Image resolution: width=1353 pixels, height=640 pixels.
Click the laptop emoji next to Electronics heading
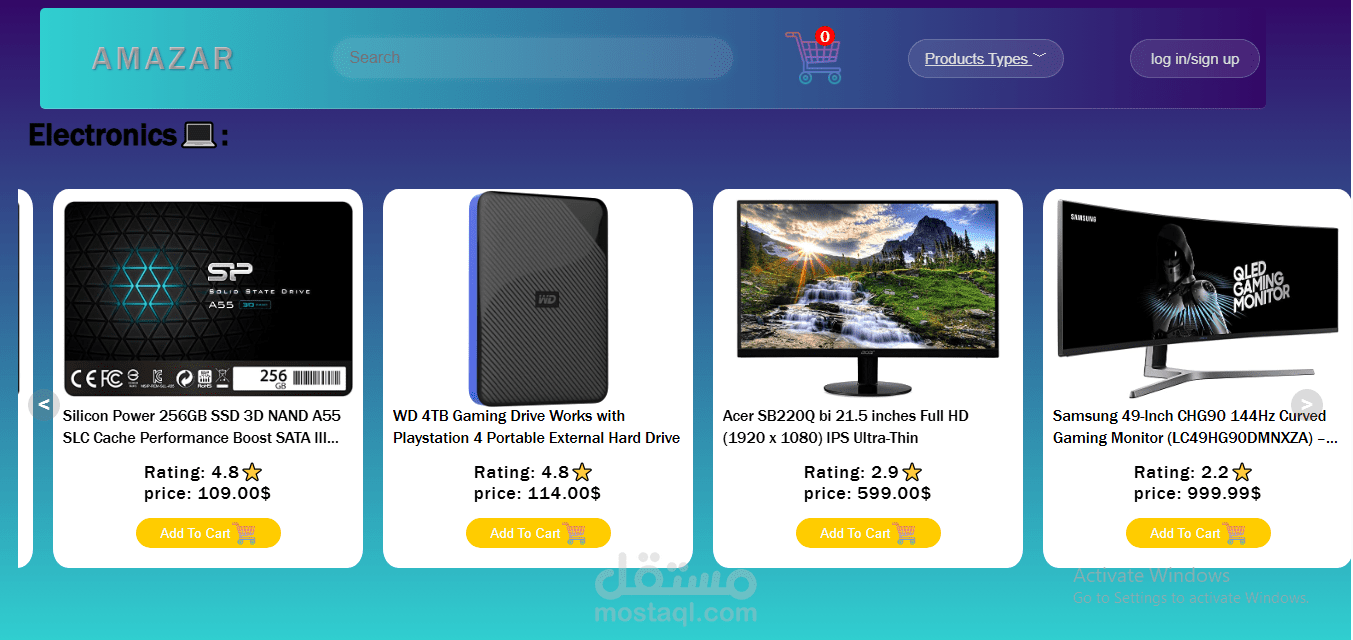(199, 135)
